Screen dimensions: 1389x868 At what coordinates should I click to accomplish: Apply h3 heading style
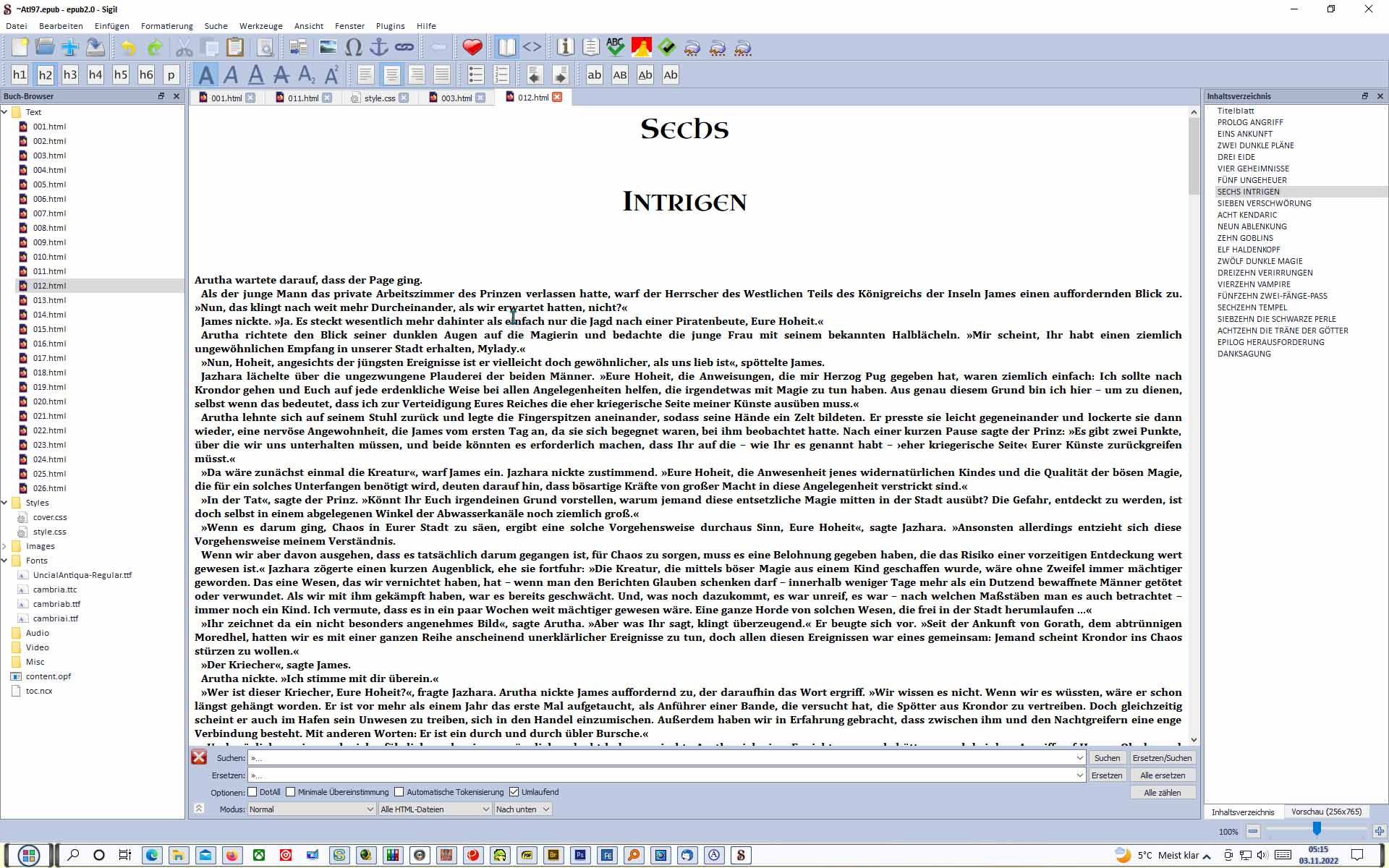tap(70, 75)
